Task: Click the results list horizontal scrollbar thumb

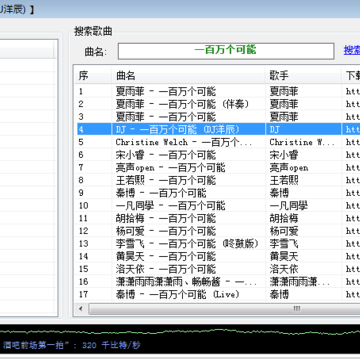Action: (x=224, y=309)
